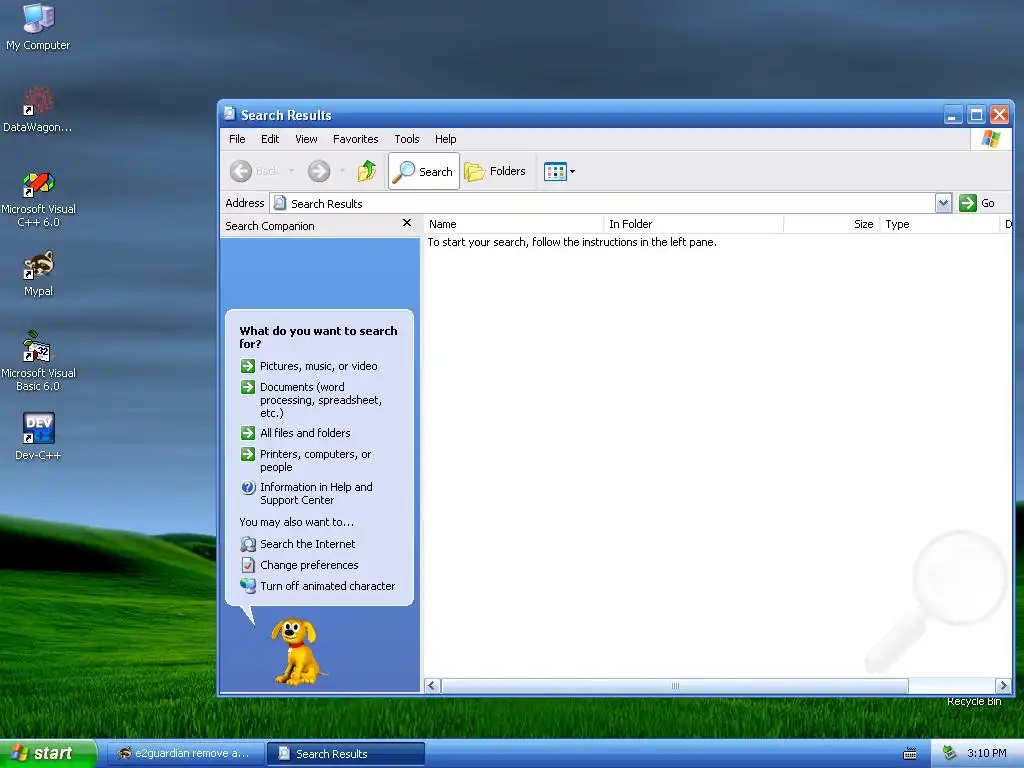The width and height of the screenshot is (1024, 768).
Task: Click the 3:10 PM clock
Action: point(987,754)
